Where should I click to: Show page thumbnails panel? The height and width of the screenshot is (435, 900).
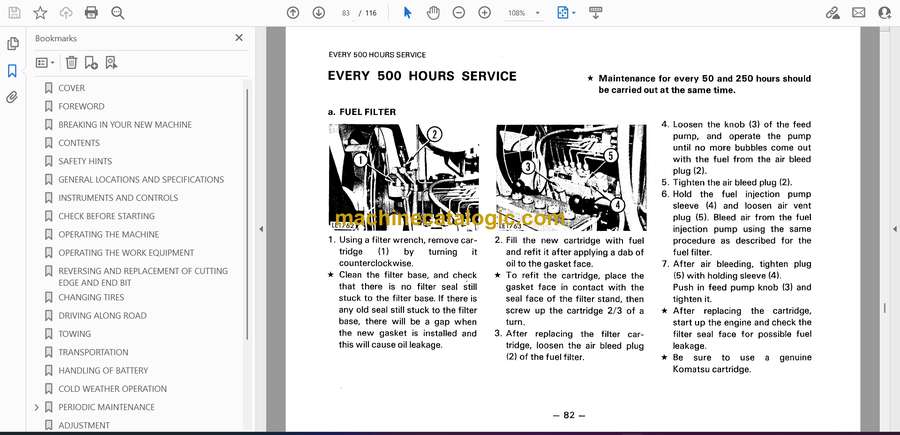(13, 44)
